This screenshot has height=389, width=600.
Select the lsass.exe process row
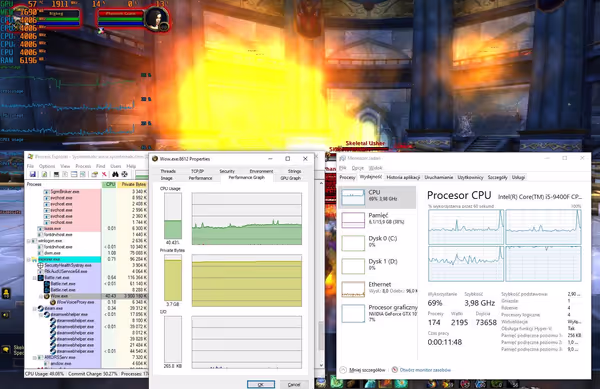pyautogui.click(x=86, y=228)
